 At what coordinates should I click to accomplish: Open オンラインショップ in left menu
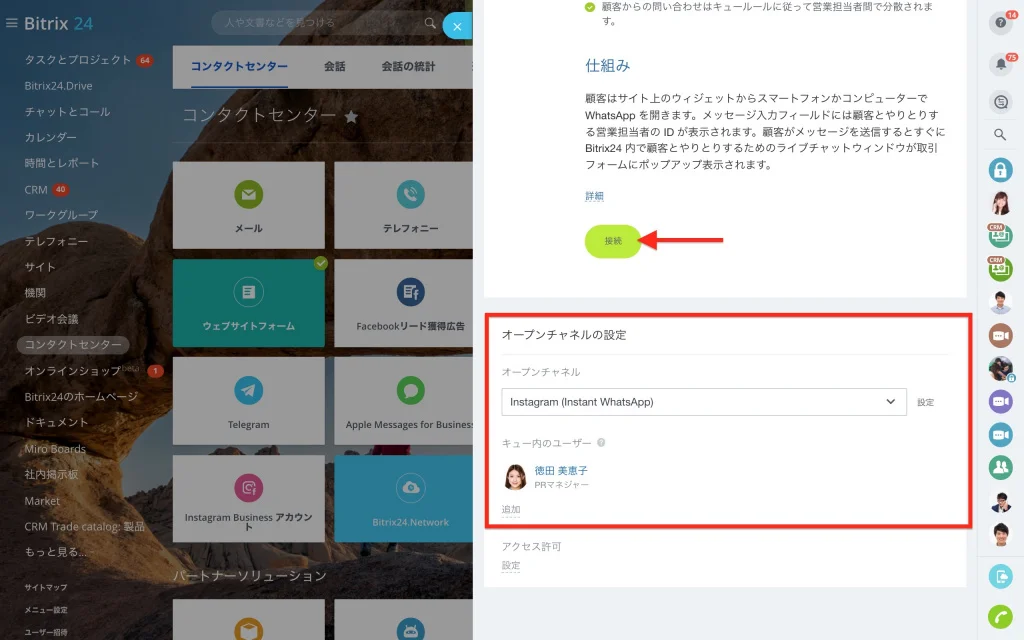[73, 371]
